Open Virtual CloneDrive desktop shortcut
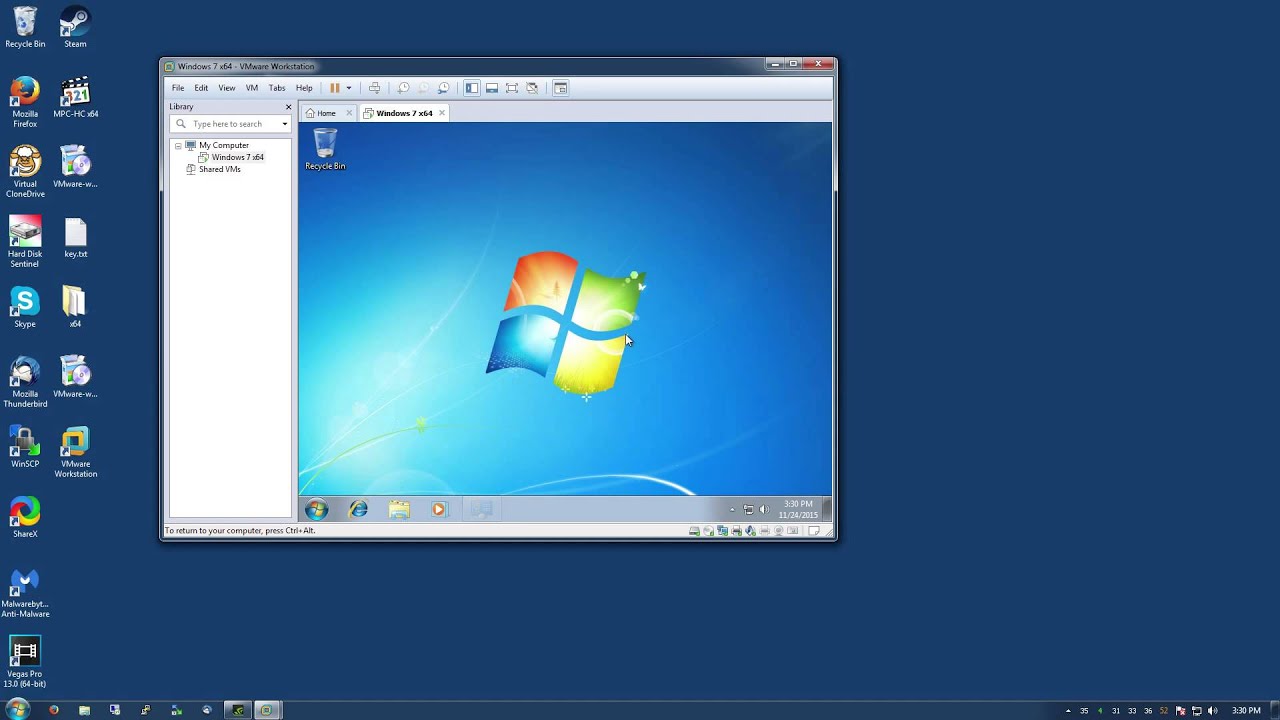The width and height of the screenshot is (1280, 720). [x=25, y=172]
